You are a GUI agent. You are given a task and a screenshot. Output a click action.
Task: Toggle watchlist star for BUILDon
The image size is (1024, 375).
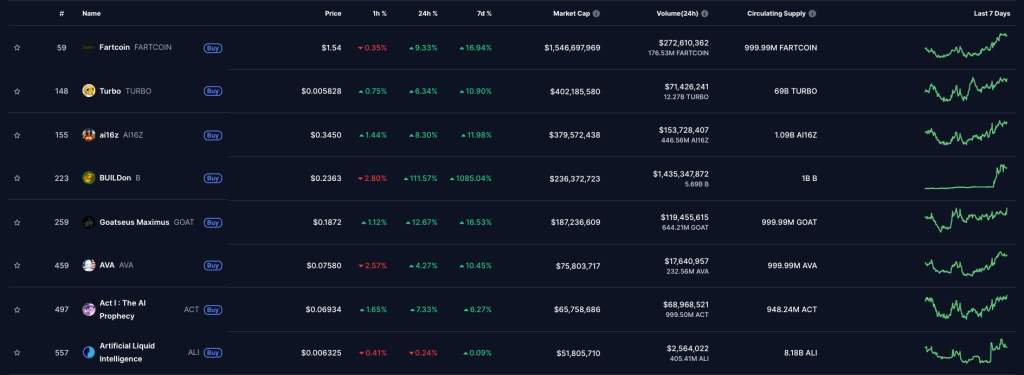[x=17, y=178]
